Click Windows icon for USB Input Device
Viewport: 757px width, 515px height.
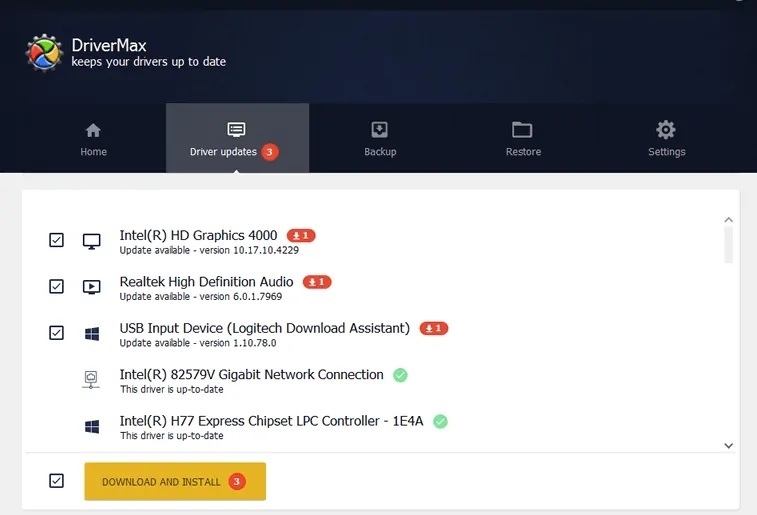[92, 334]
